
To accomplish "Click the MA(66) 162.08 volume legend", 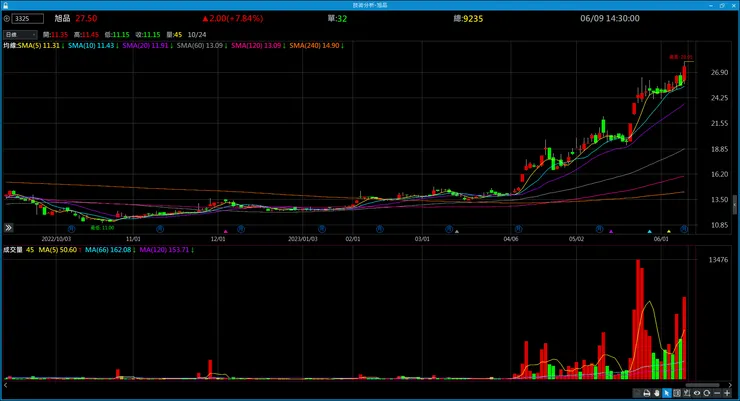I will 110,250.
